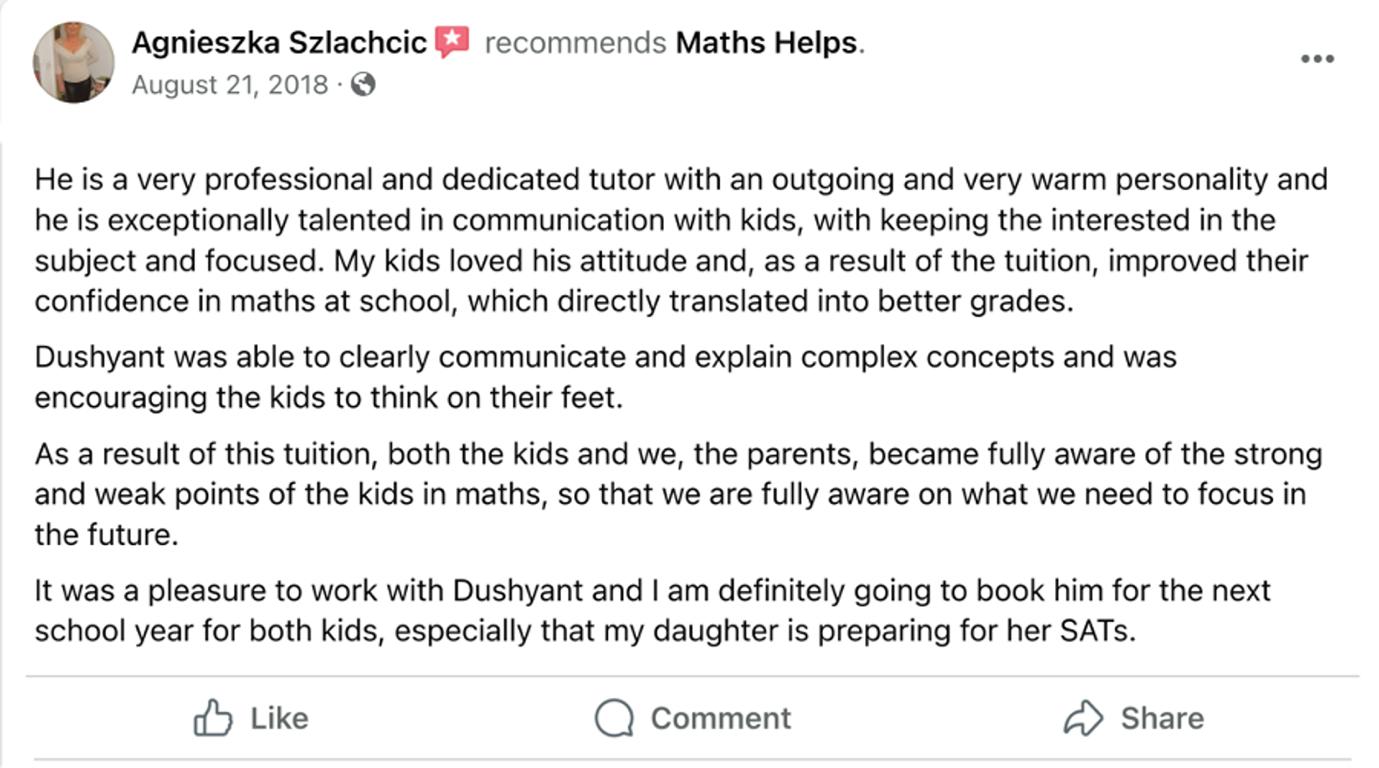
Task: Click the August 21, 2018 timestamp
Action: 230,85
